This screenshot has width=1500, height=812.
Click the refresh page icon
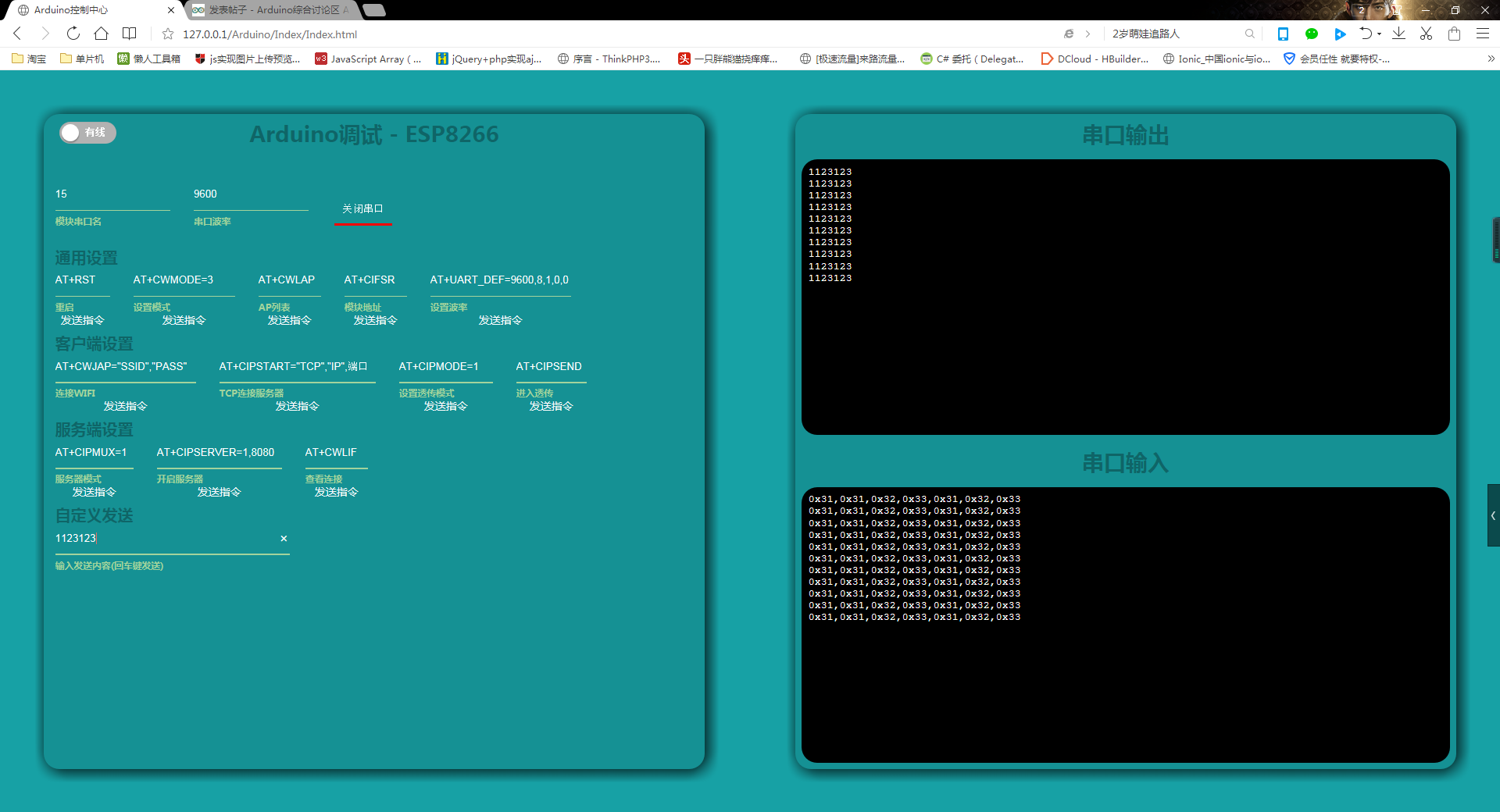73,34
